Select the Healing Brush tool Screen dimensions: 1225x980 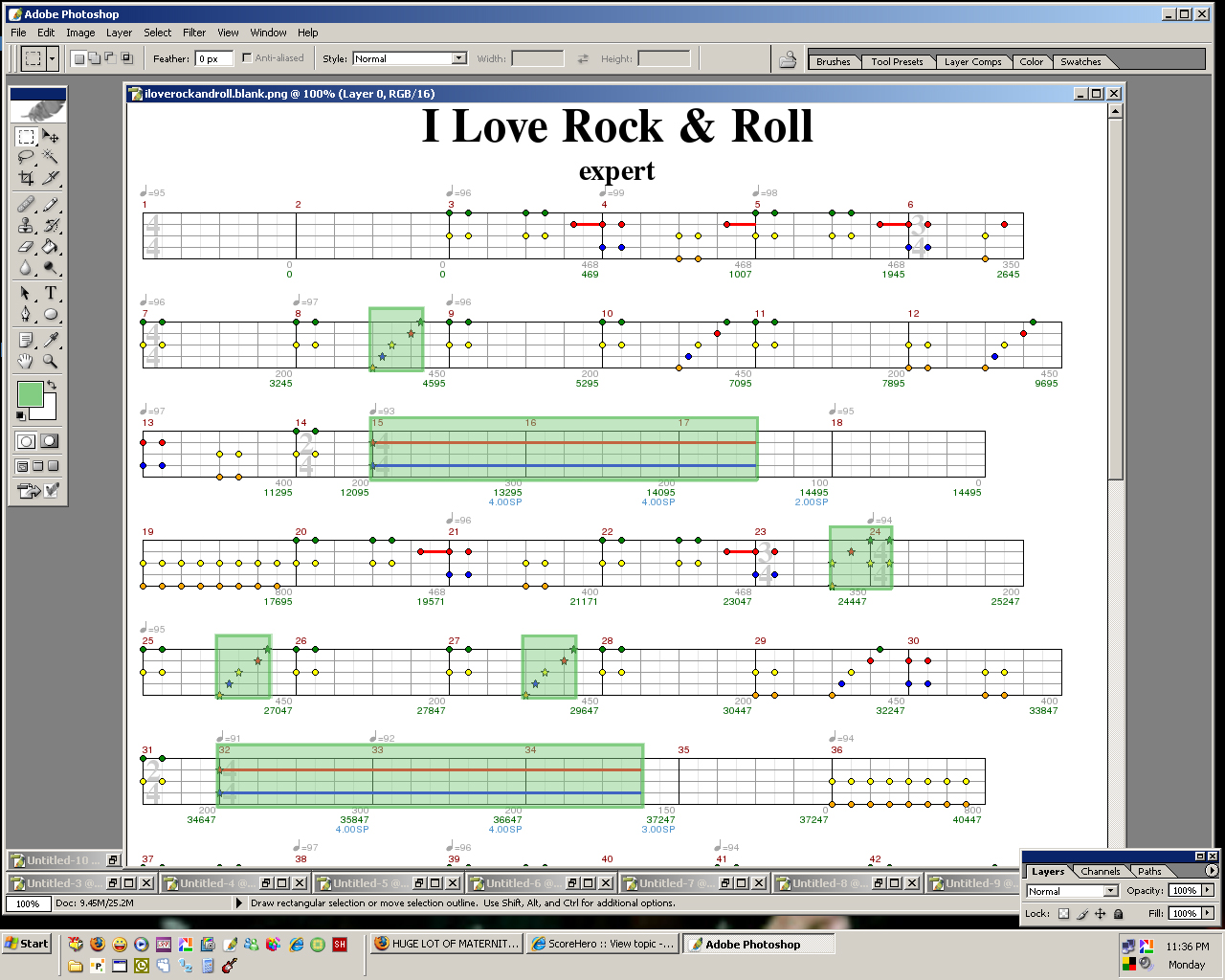click(26, 204)
